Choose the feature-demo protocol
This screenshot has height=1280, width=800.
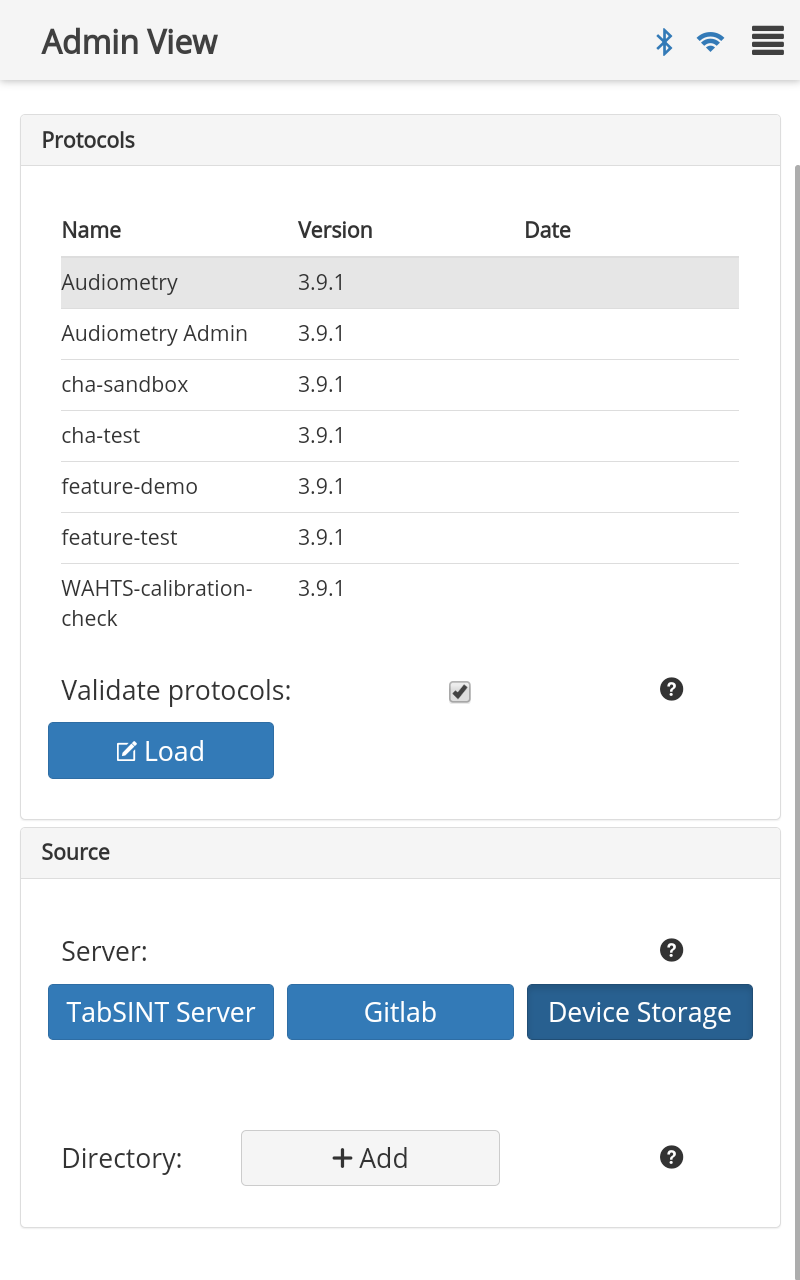click(399, 487)
